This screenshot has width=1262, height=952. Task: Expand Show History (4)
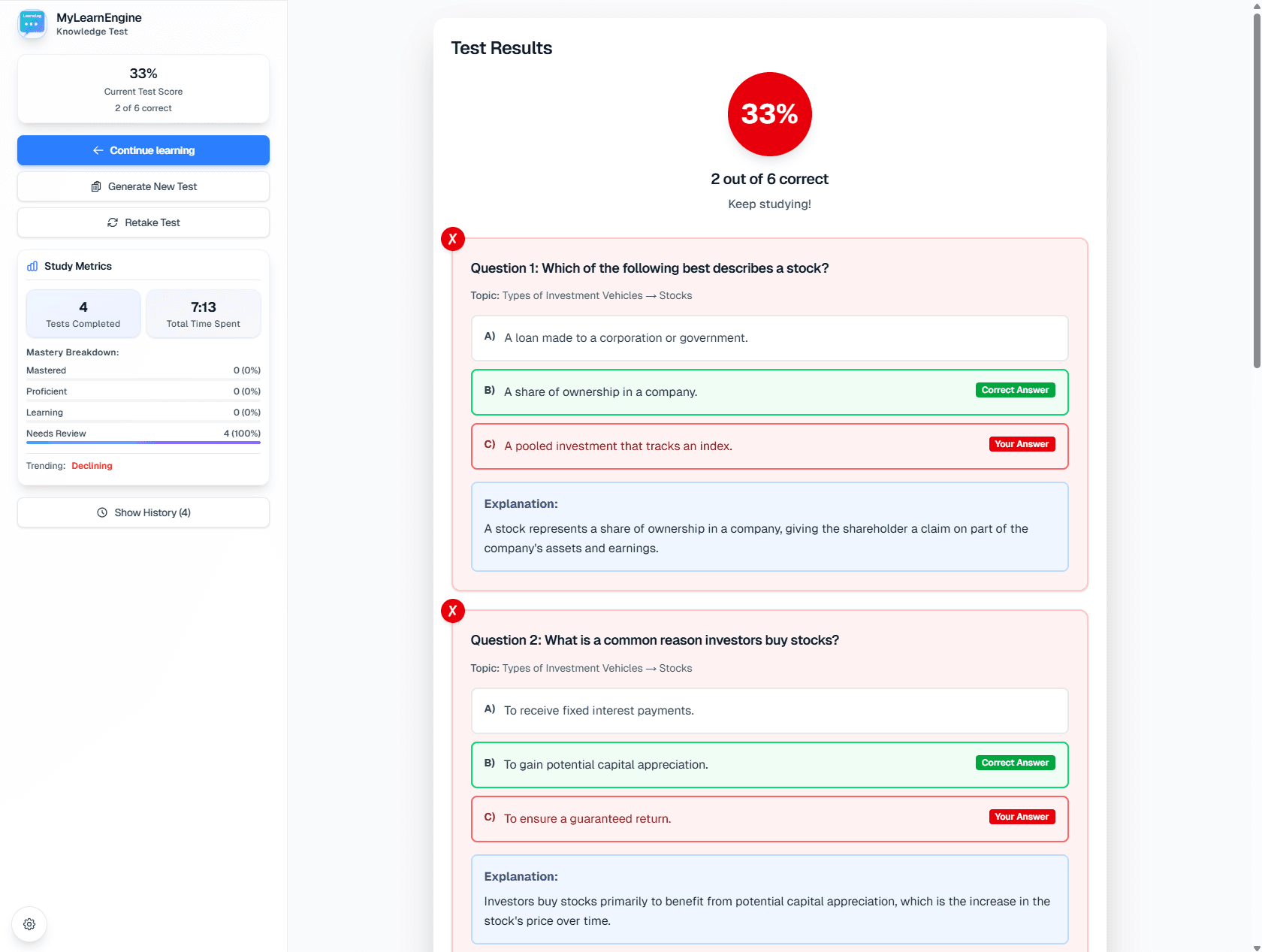coord(143,512)
